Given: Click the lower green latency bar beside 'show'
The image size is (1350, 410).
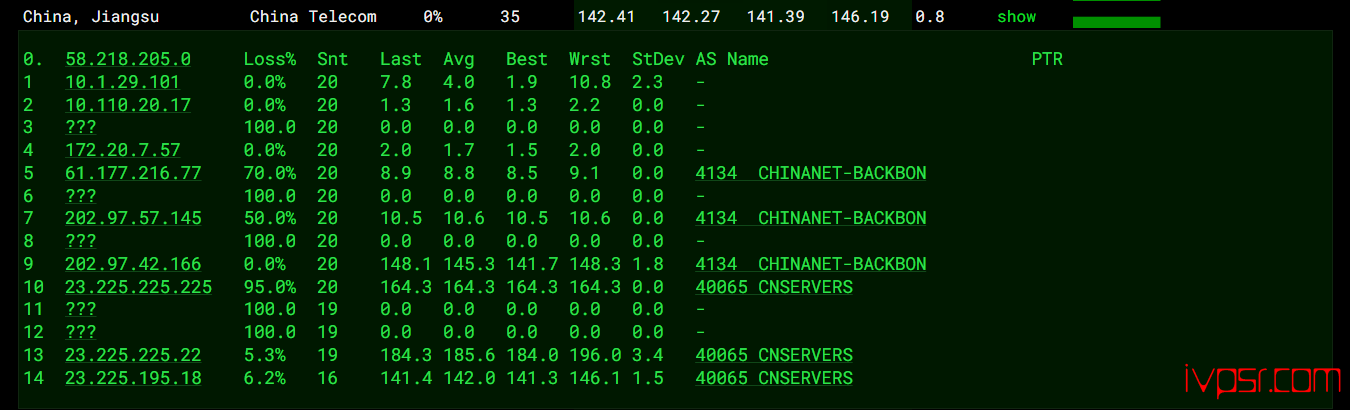Looking at the screenshot, I should pyautogui.click(x=1116, y=22).
